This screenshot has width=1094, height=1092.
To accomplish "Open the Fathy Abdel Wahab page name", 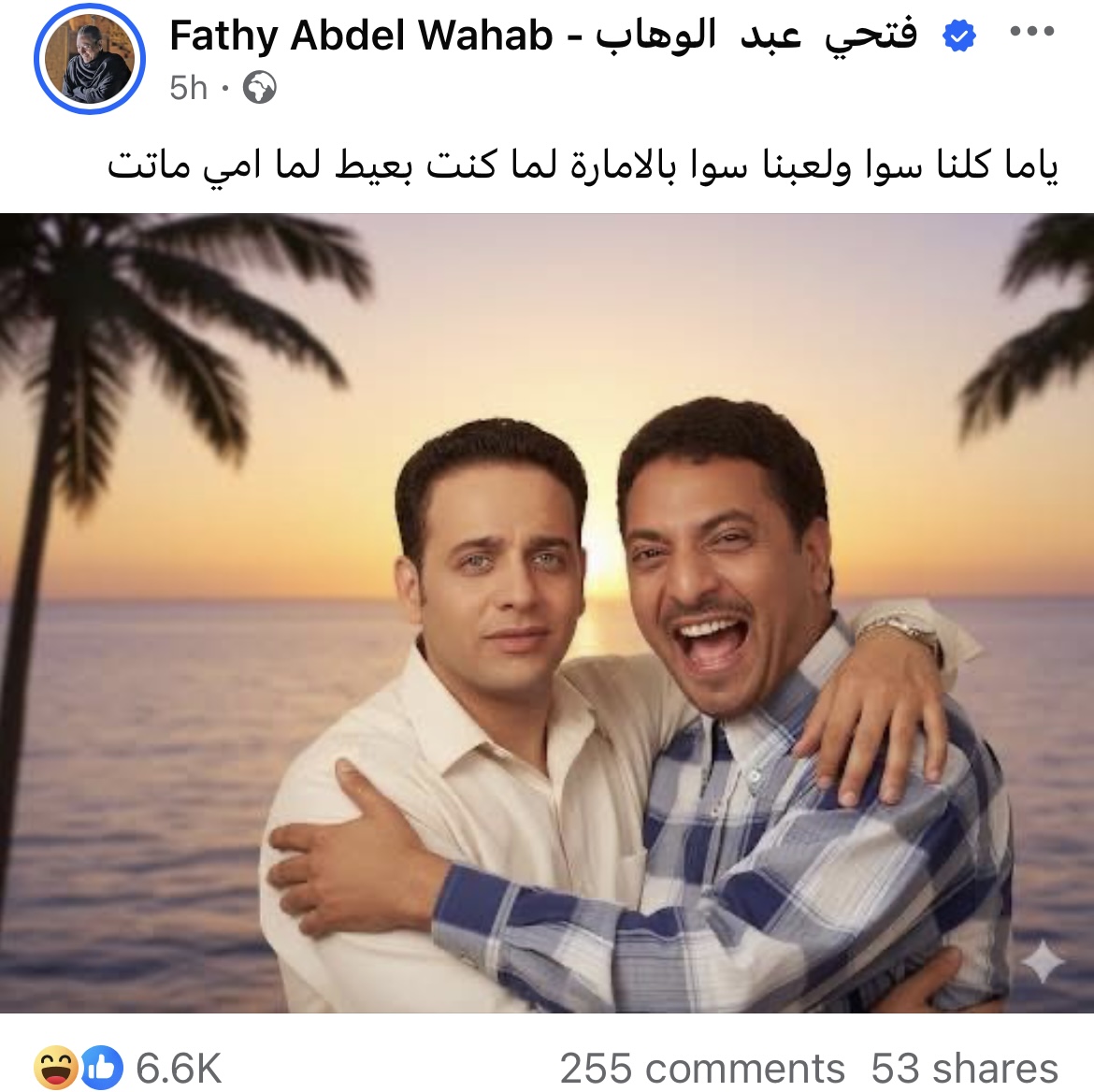I will click(x=361, y=35).
